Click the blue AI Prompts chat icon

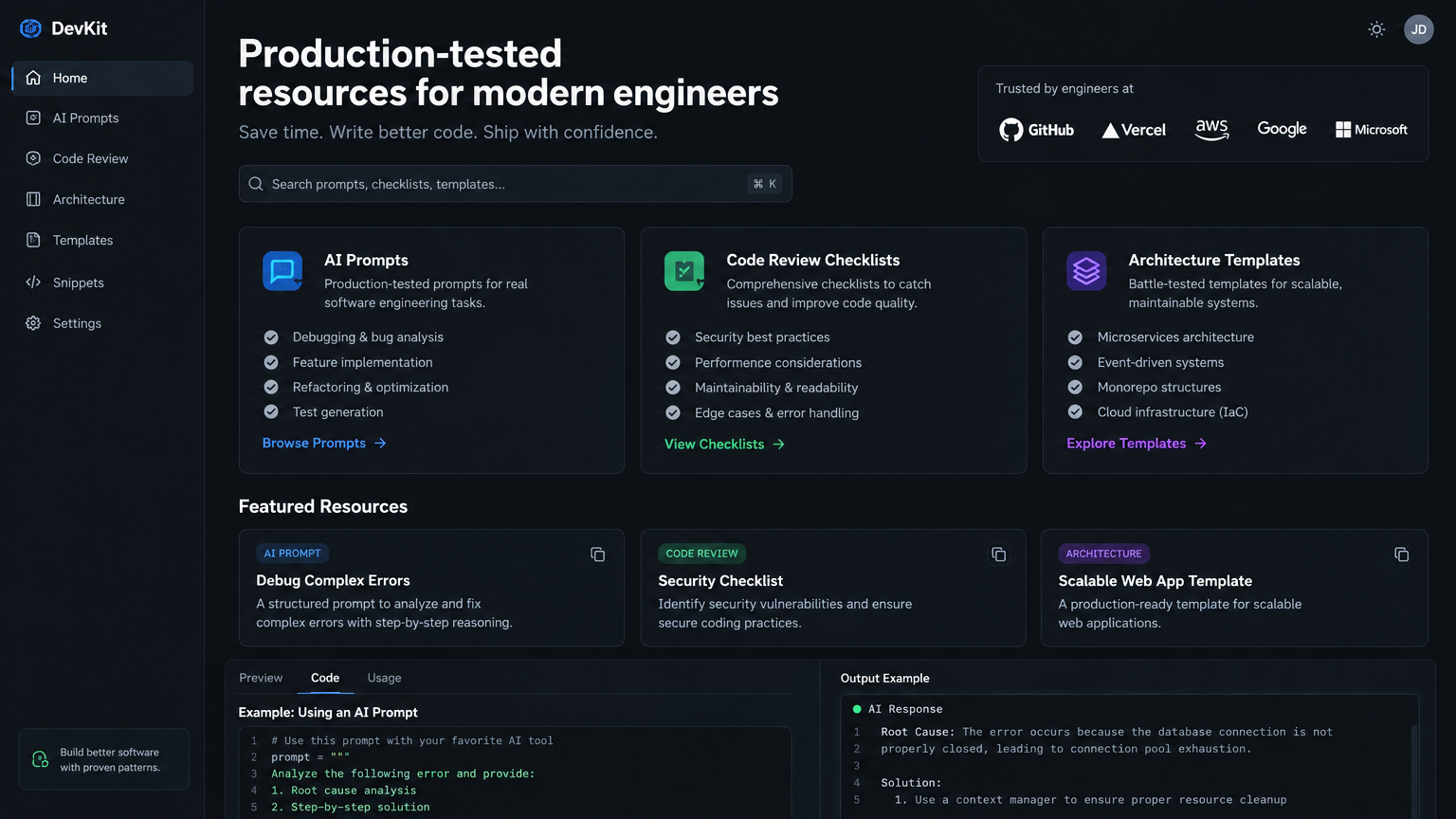click(x=282, y=271)
